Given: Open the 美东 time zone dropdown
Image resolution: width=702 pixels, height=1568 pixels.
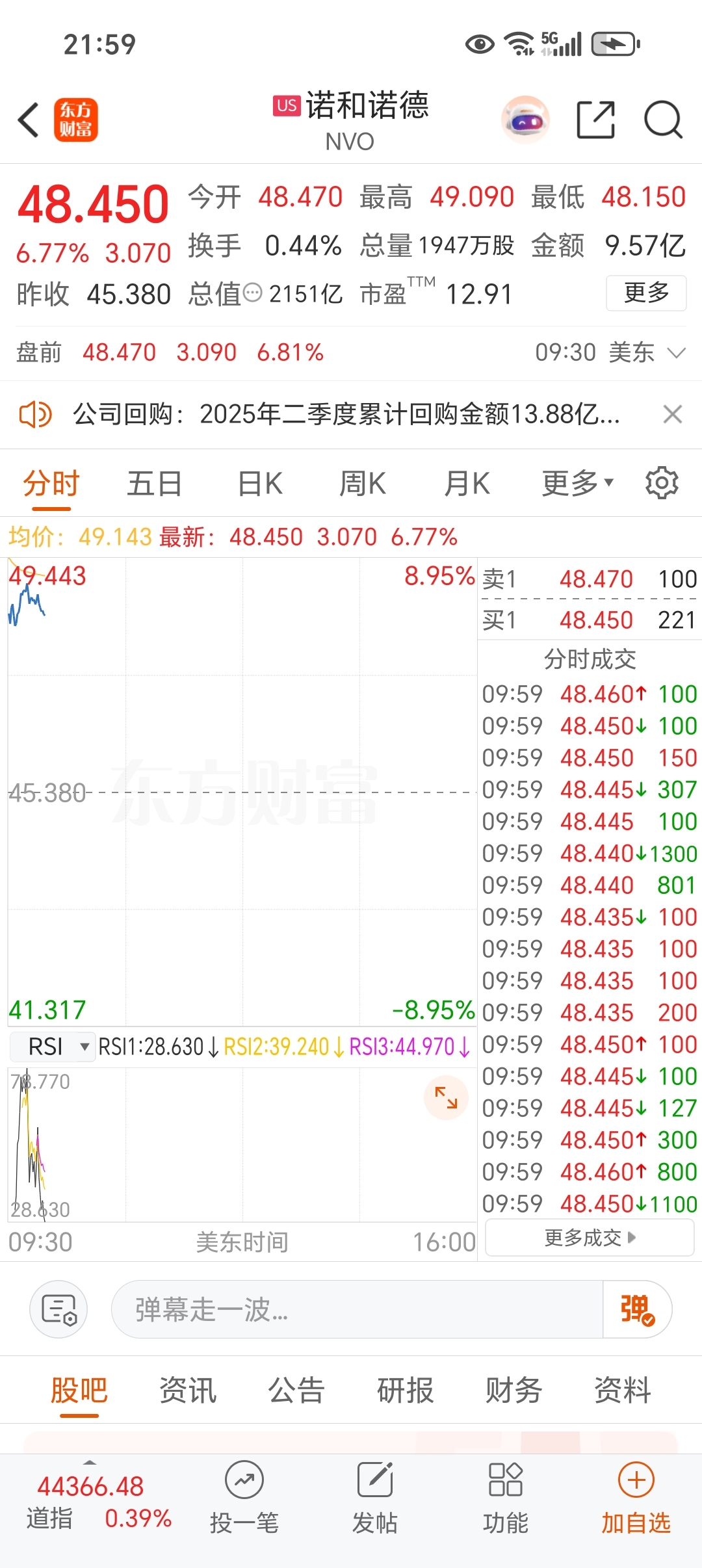Looking at the screenshot, I should pyautogui.click(x=647, y=352).
